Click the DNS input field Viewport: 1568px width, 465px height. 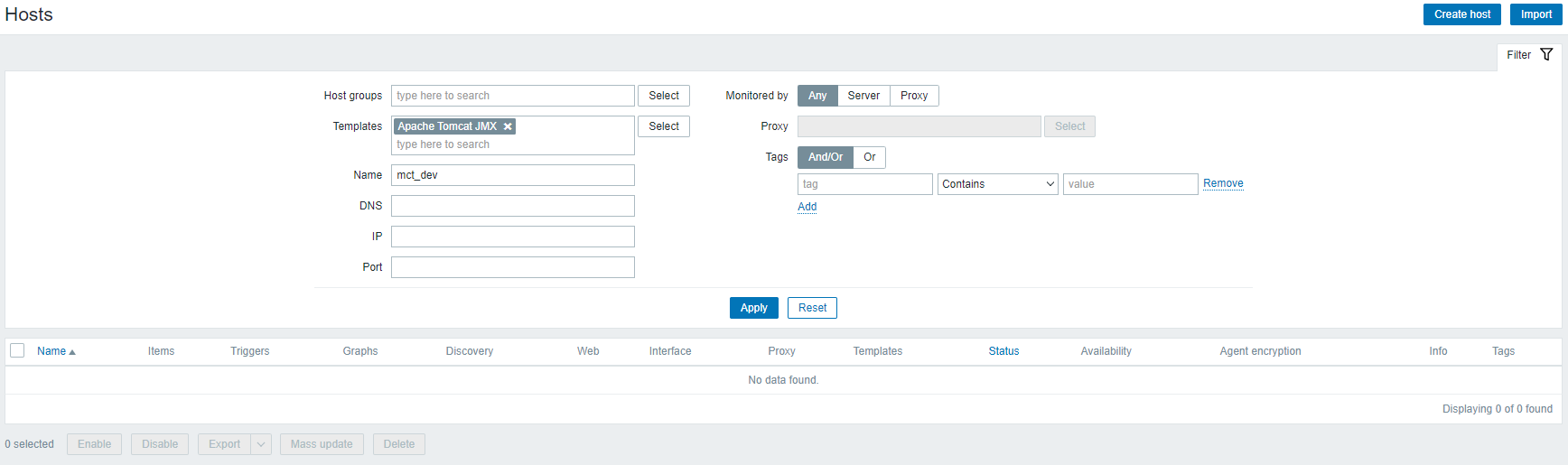tap(513, 206)
